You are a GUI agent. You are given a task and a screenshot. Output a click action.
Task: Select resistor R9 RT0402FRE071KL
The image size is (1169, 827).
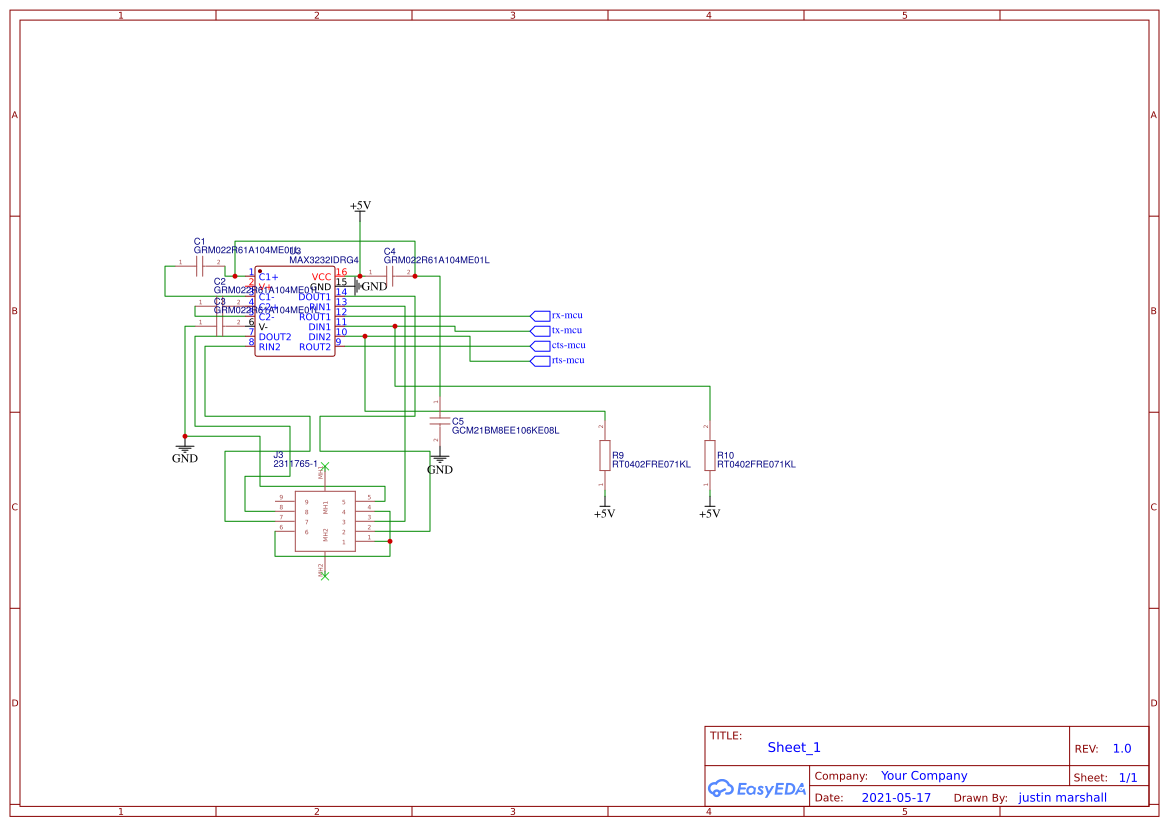point(605,455)
